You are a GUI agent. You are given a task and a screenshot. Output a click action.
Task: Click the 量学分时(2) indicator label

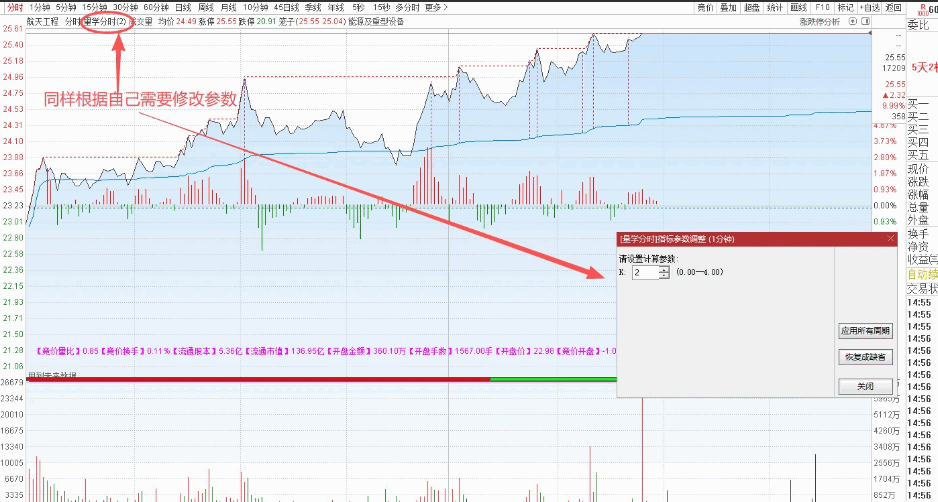(x=105, y=21)
